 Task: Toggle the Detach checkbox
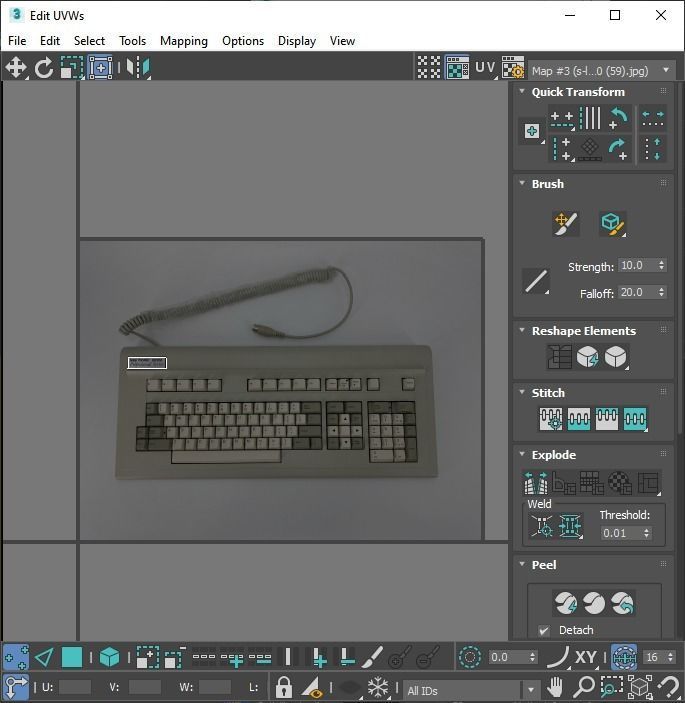click(x=544, y=630)
